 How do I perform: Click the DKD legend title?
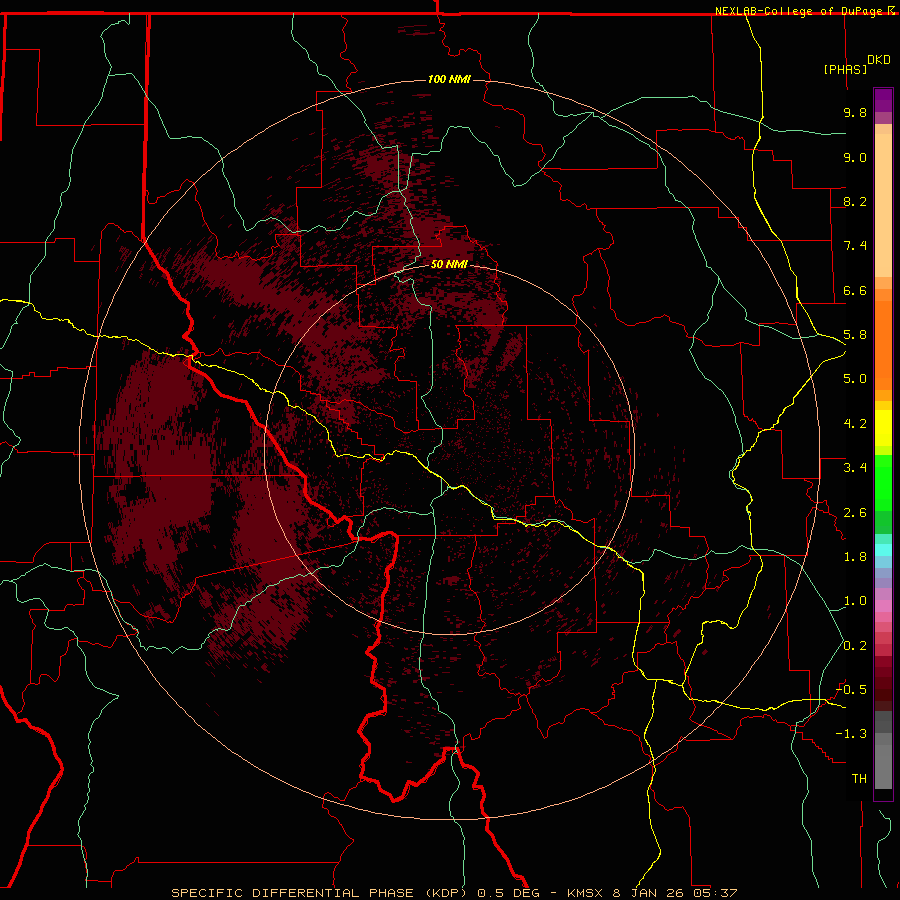click(879, 60)
